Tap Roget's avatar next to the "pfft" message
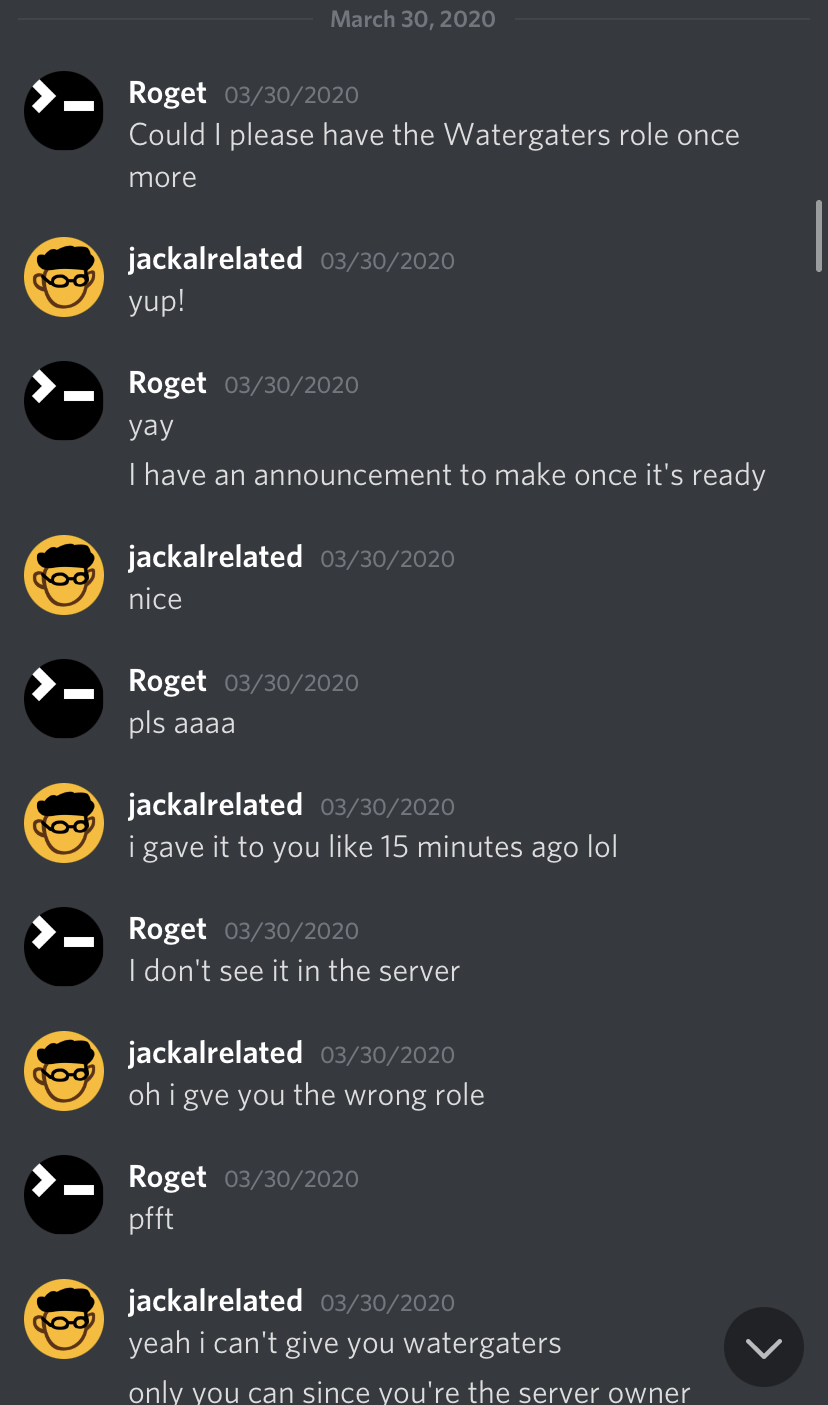This screenshot has width=828, height=1405. pyautogui.click(x=64, y=1195)
